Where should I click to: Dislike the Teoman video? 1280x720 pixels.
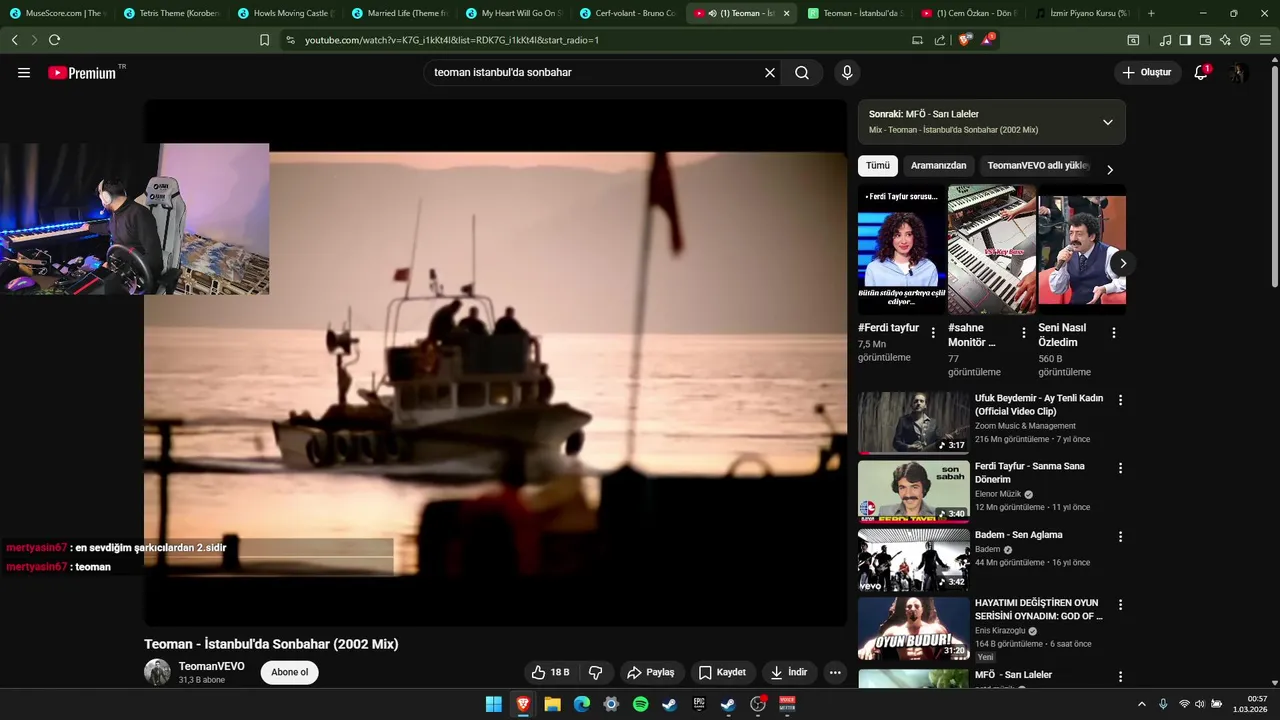(x=595, y=673)
